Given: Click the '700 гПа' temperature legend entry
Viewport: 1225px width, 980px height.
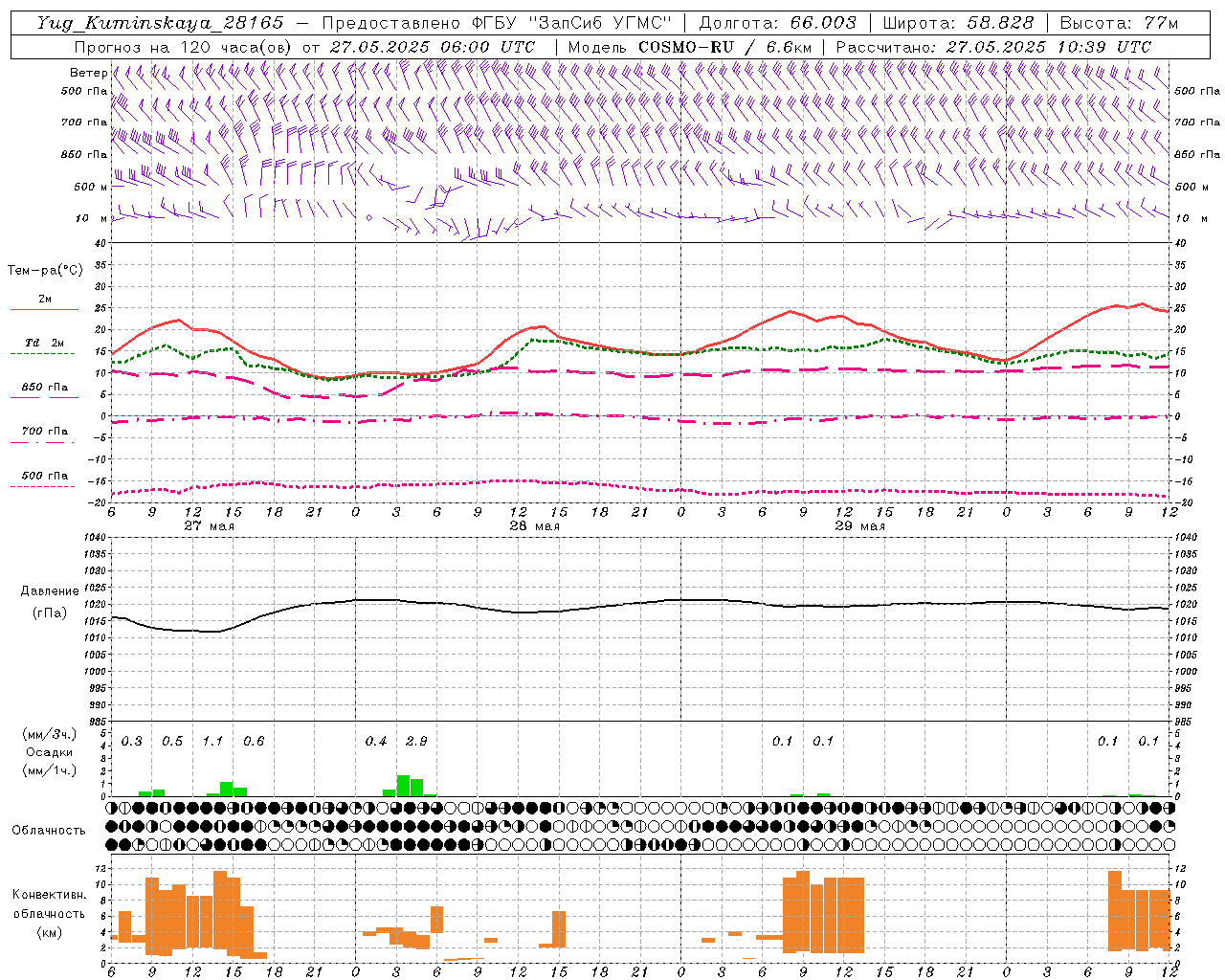Looking at the screenshot, I should click(45, 432).
